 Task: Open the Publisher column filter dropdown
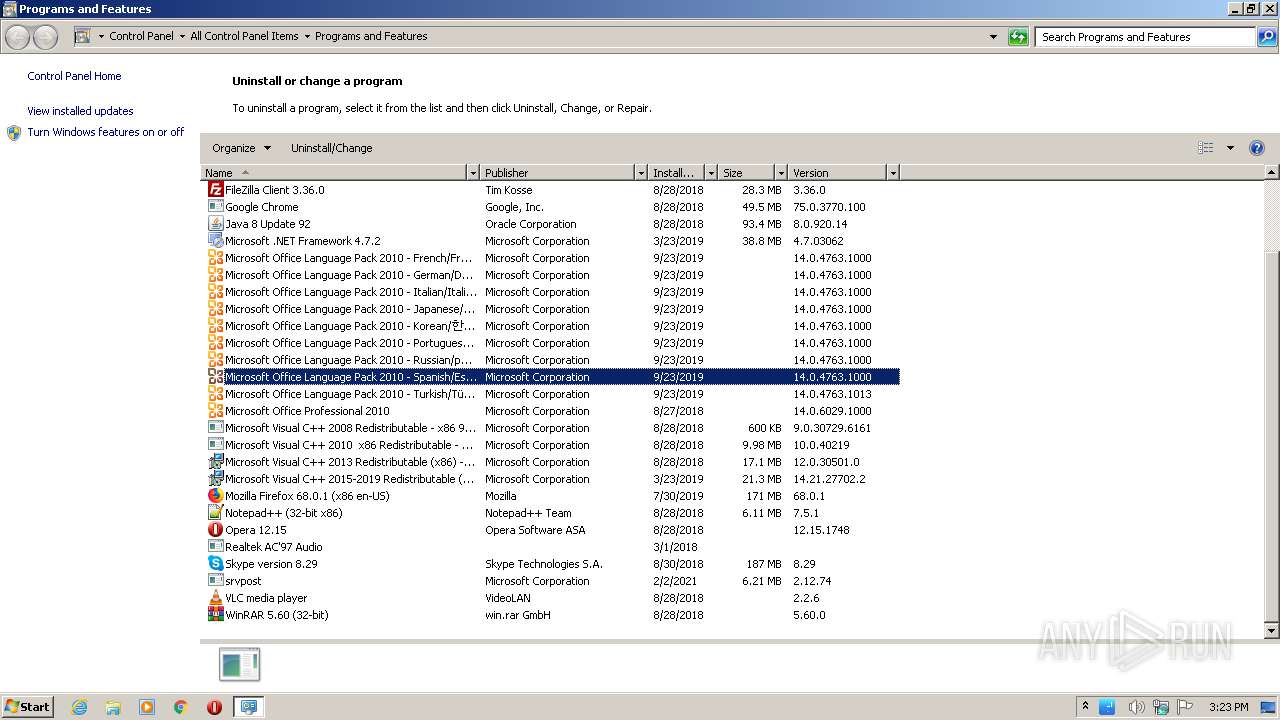[641, 173]
